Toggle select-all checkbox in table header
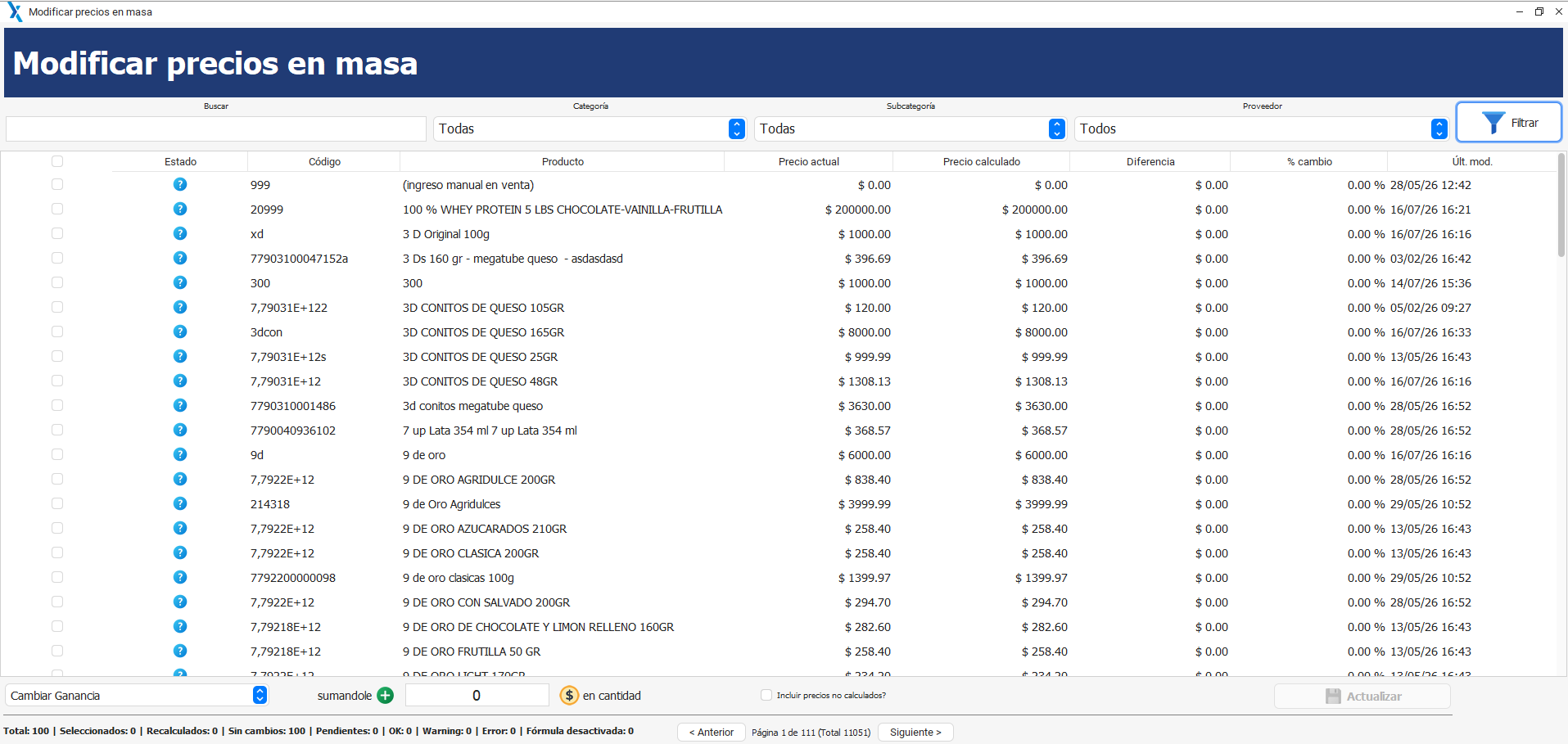This screenshot has width=1568, height=744. (x=57, y=161)
